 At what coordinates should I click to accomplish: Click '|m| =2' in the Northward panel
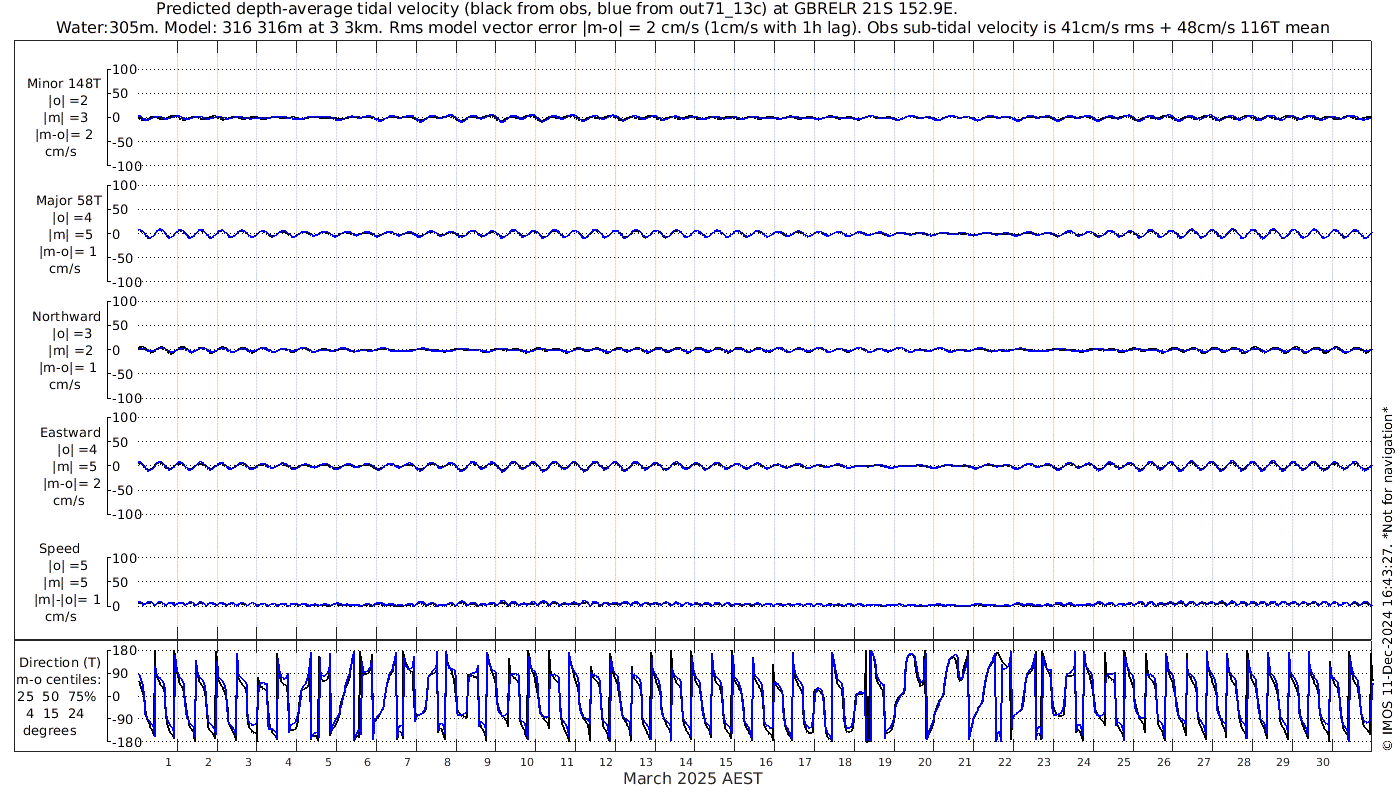click(x=70, y=350)
